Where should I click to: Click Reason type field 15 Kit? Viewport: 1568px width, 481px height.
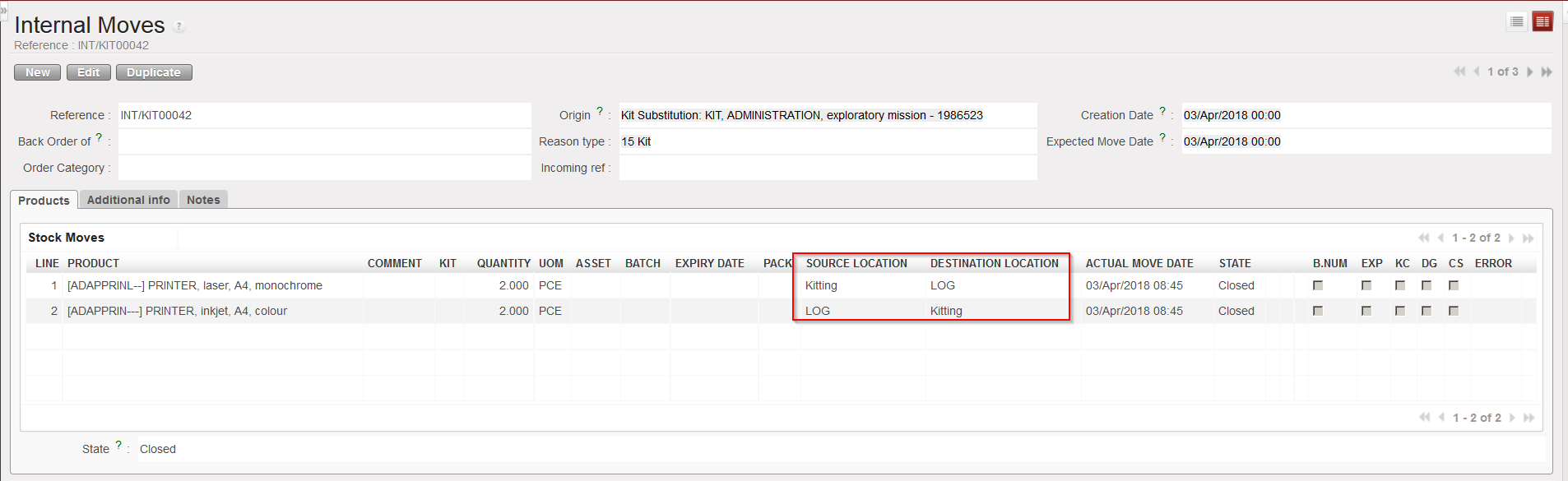pos(828,141)
